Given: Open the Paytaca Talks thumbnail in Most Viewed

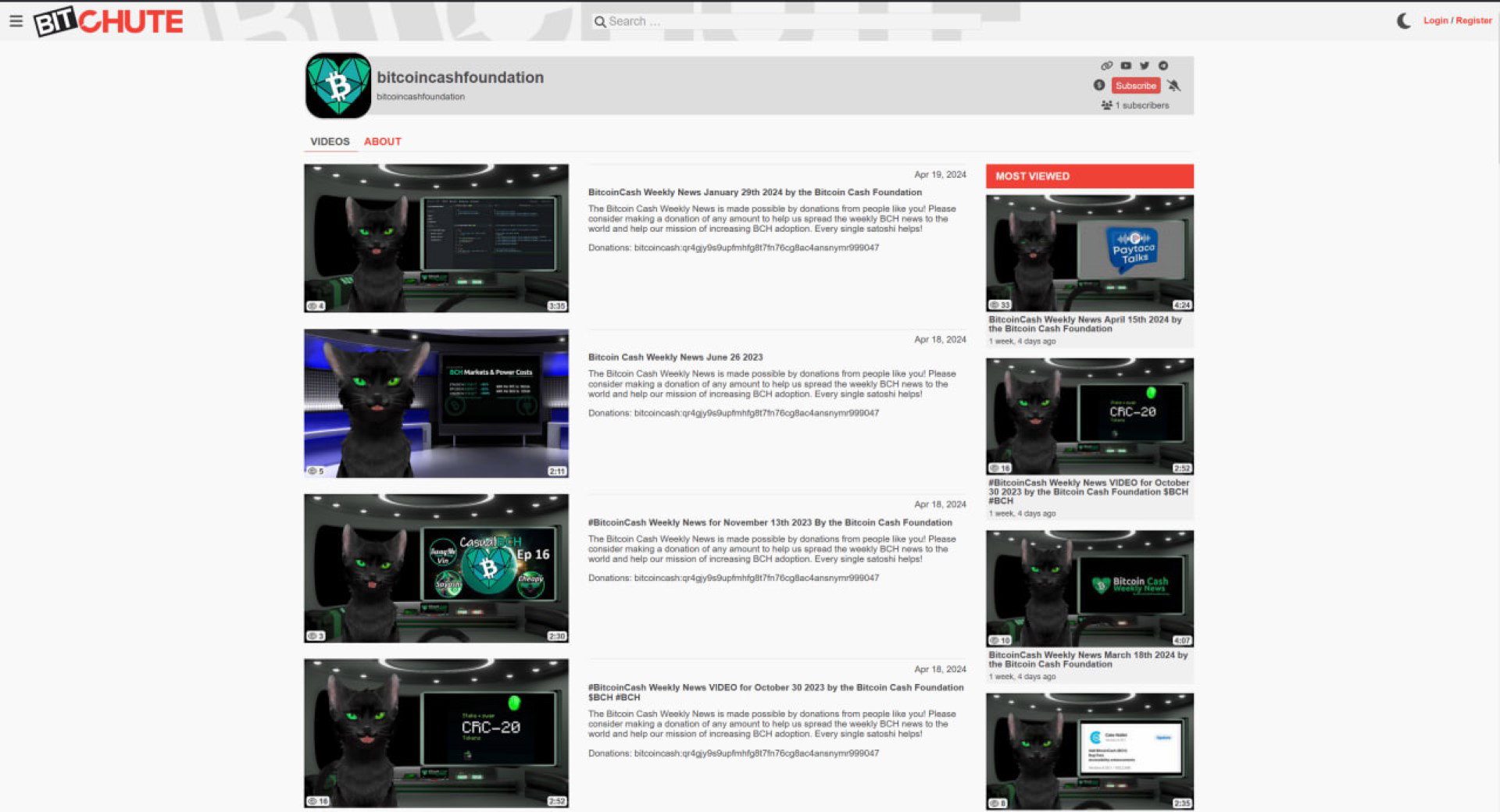Looking at the screenshot, I should 1090,253.
